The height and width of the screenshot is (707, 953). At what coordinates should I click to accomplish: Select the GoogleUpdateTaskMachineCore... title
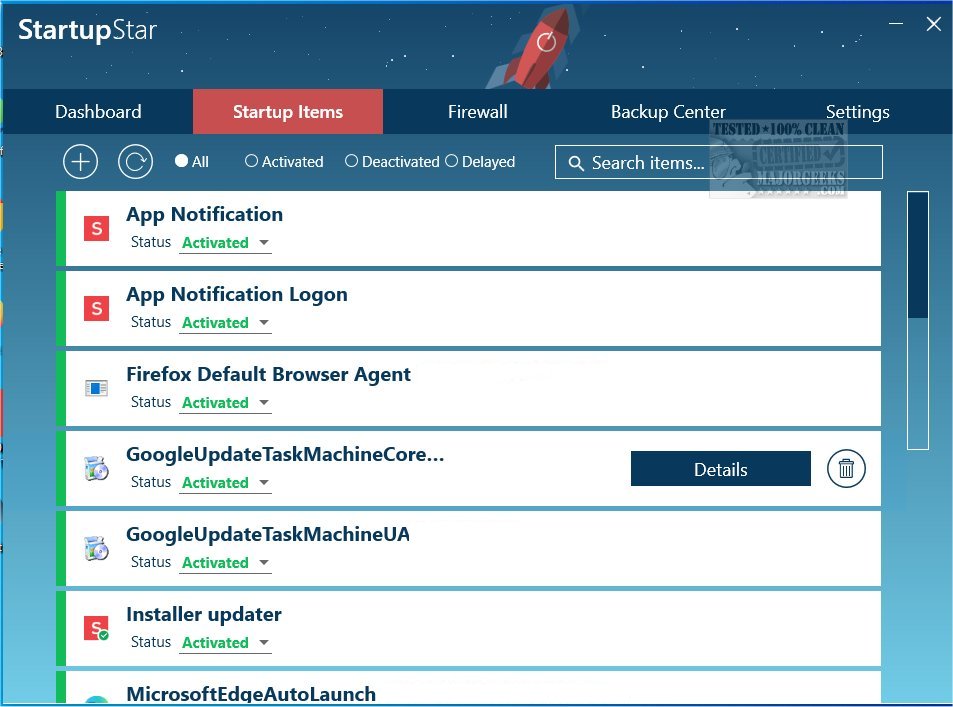click(x=285, y=454)
